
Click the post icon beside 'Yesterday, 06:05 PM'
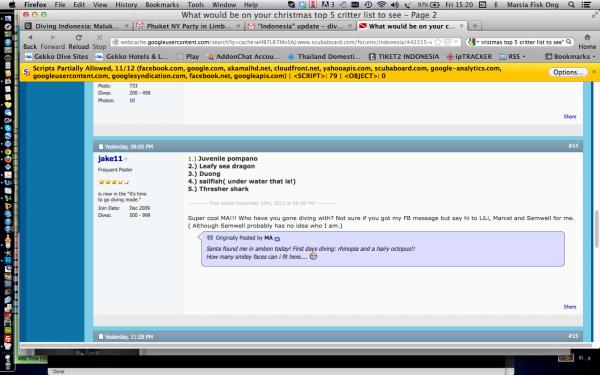(101, 147)
